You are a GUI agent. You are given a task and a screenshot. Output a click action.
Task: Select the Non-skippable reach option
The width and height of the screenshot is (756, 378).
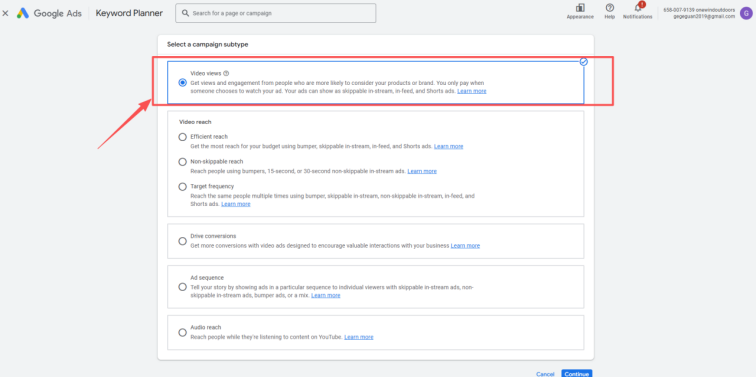[182, 162]
